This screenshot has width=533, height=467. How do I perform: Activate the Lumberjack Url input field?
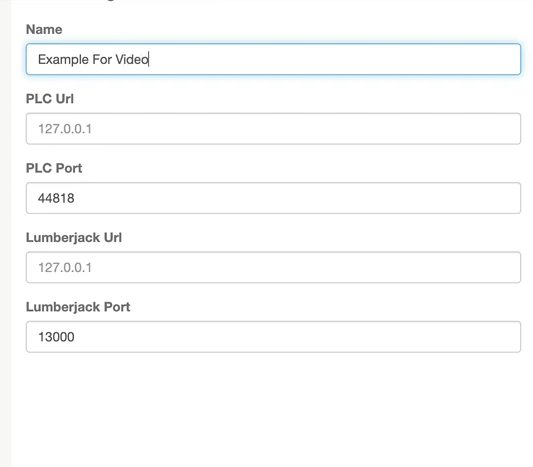pos(273,267)
